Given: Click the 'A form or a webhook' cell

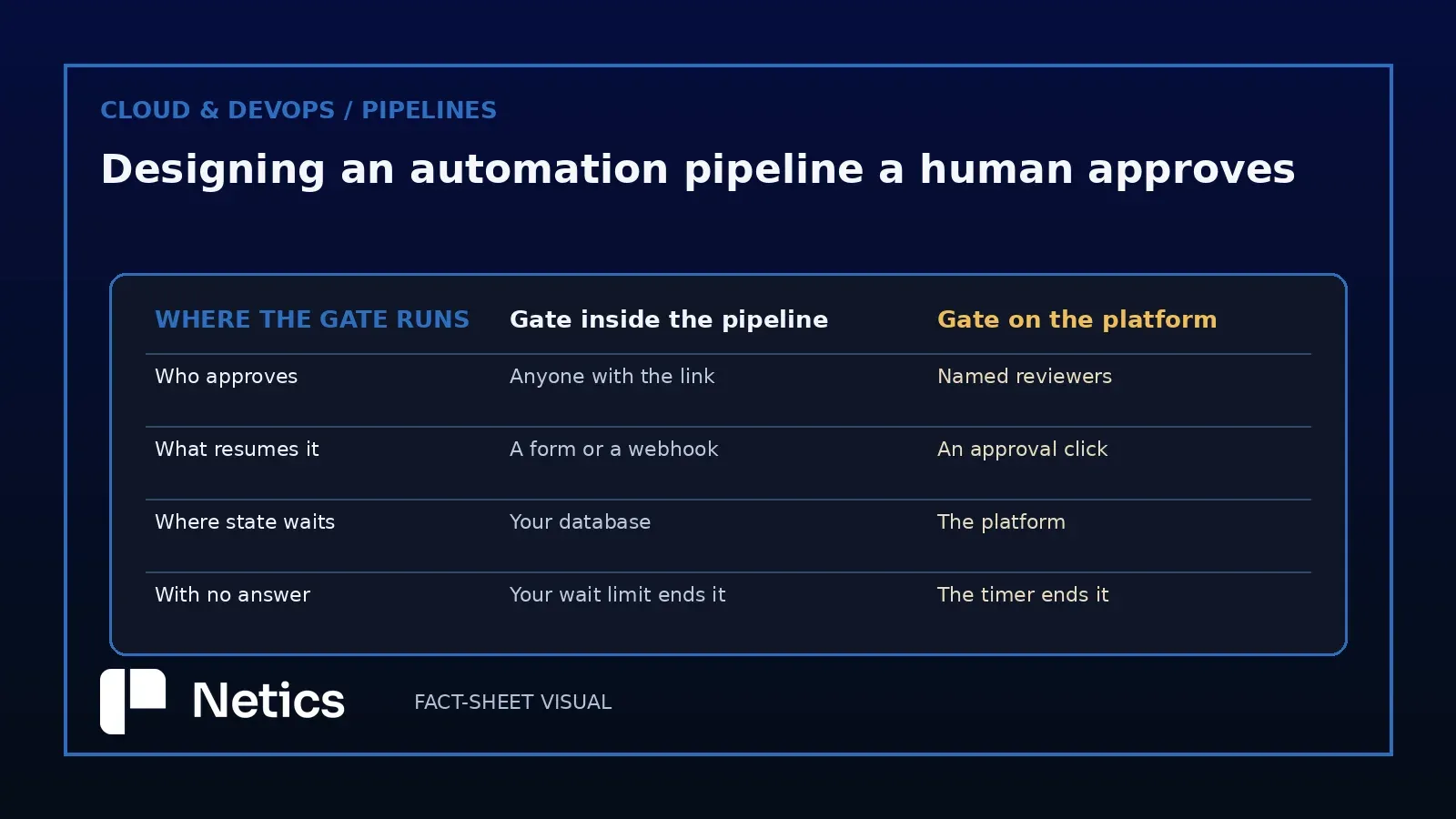Looking at the screenshot, I should (x=613, y=449).
